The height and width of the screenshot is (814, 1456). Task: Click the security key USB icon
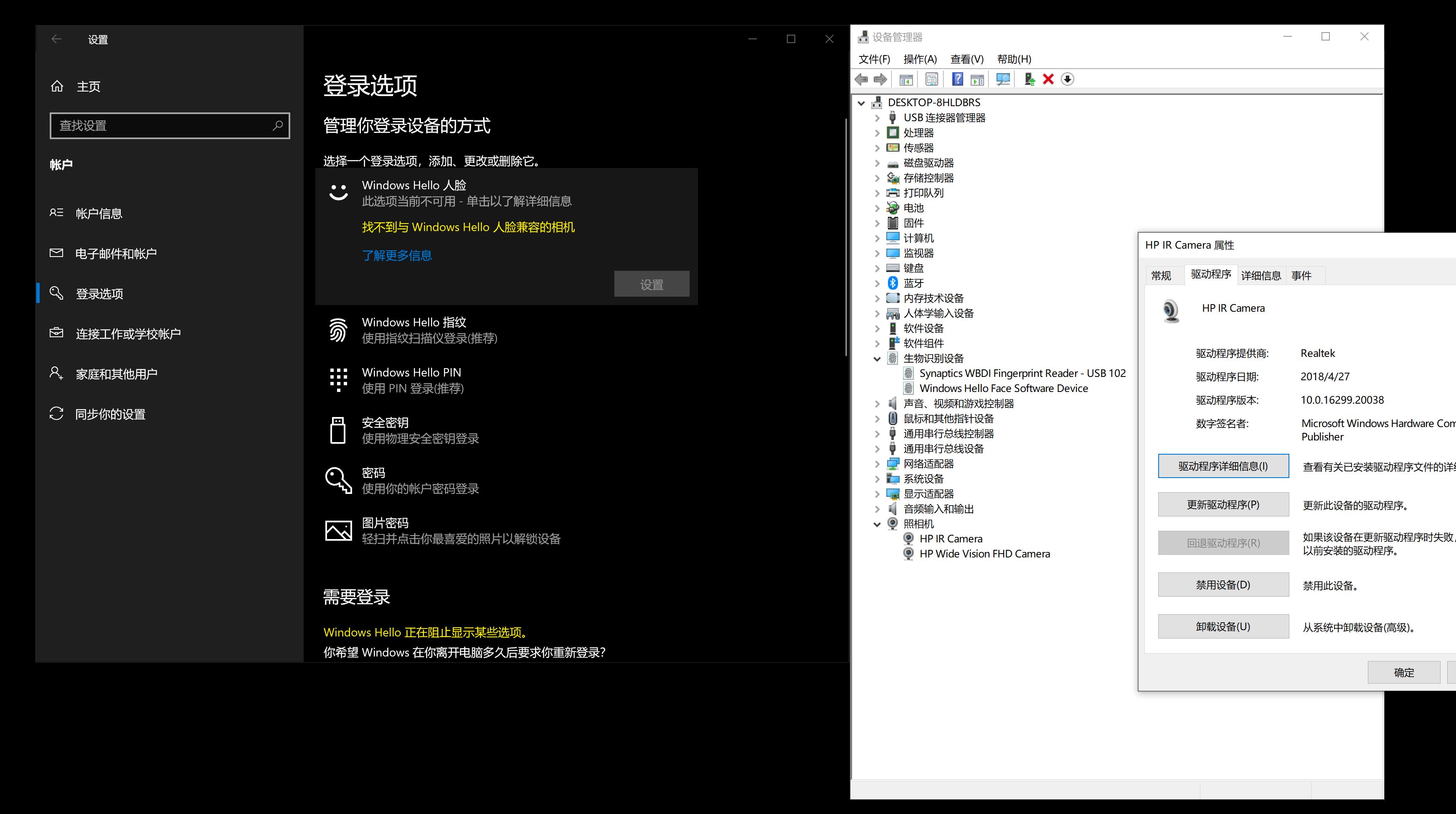coord(338,430)
